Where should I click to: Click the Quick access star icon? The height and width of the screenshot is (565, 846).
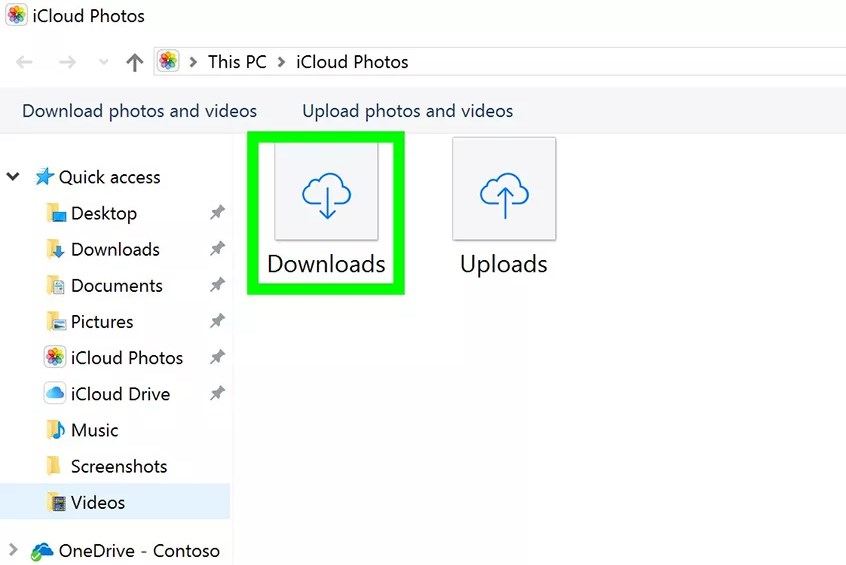[44, 176]
